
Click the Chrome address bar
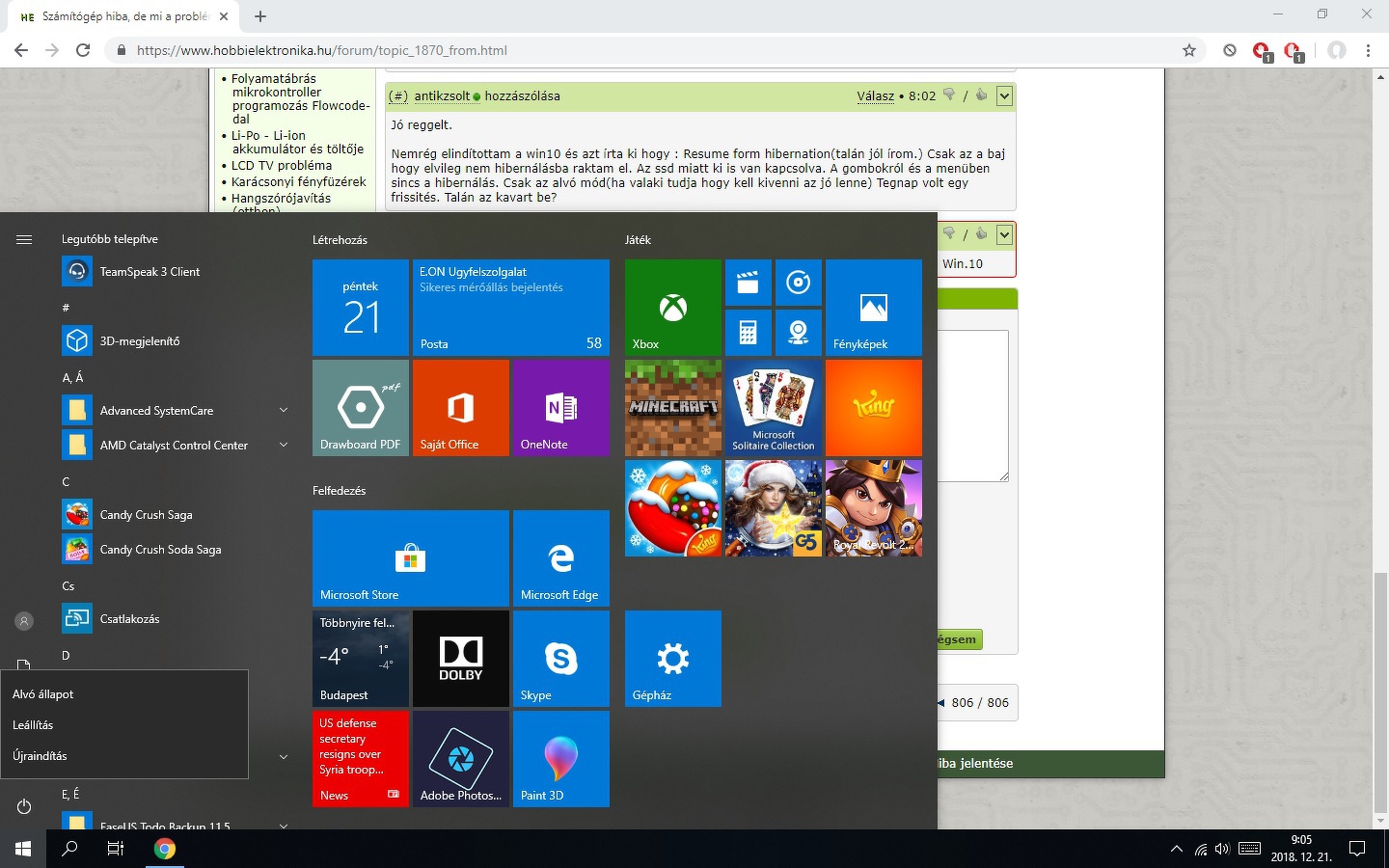click(656, 50)
